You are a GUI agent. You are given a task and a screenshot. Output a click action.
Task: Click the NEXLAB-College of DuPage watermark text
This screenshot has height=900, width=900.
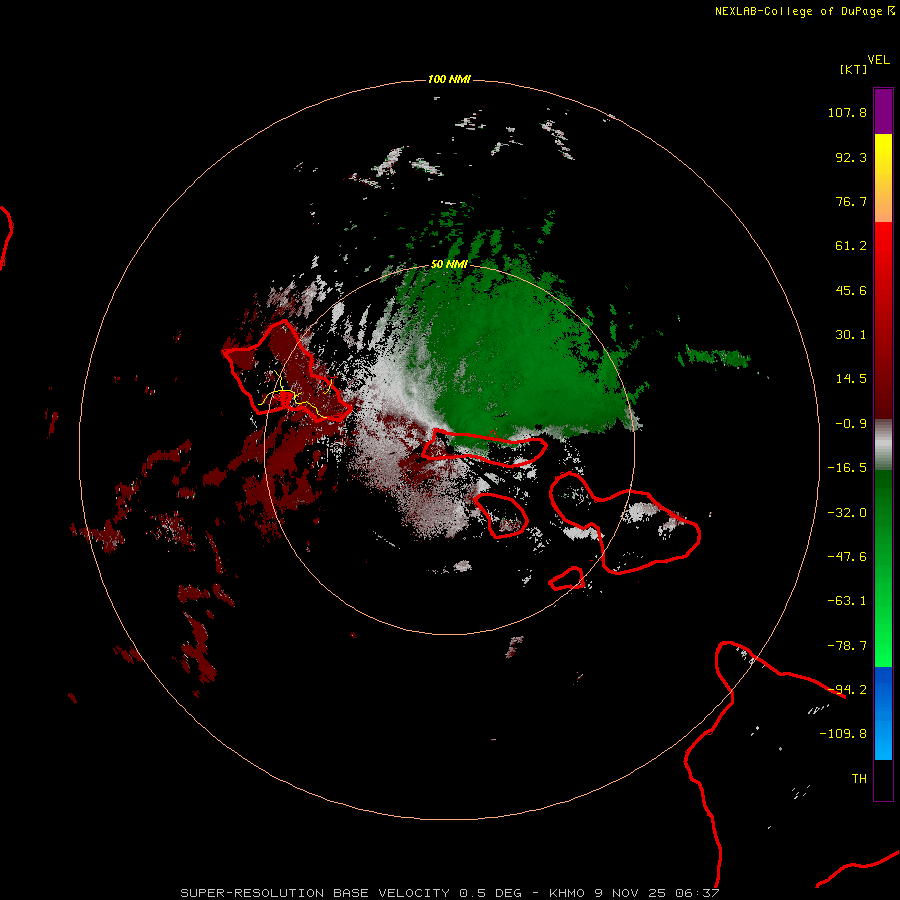(x=804, y=11)
